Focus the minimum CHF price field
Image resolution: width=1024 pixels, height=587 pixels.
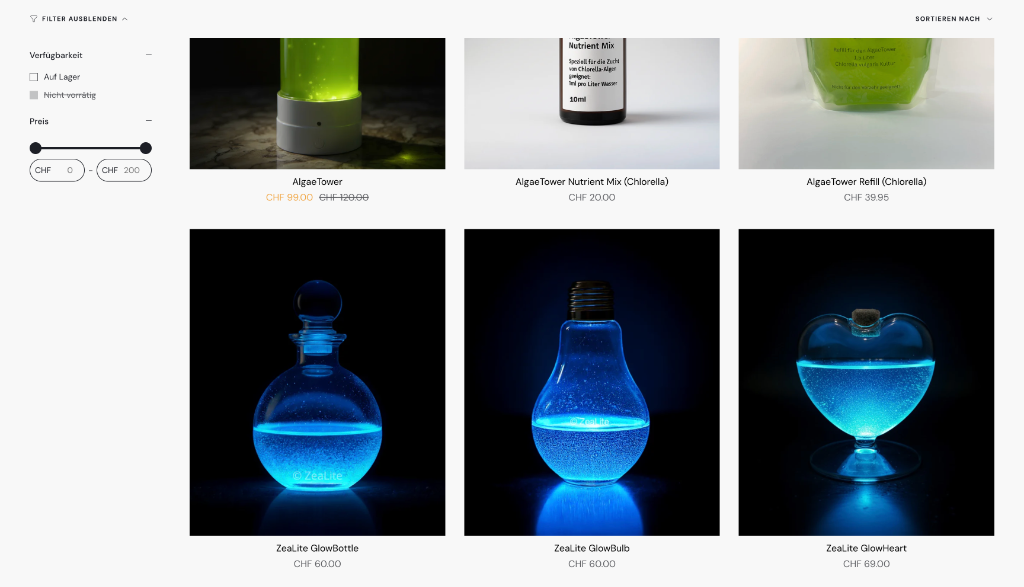coord(57,170)
